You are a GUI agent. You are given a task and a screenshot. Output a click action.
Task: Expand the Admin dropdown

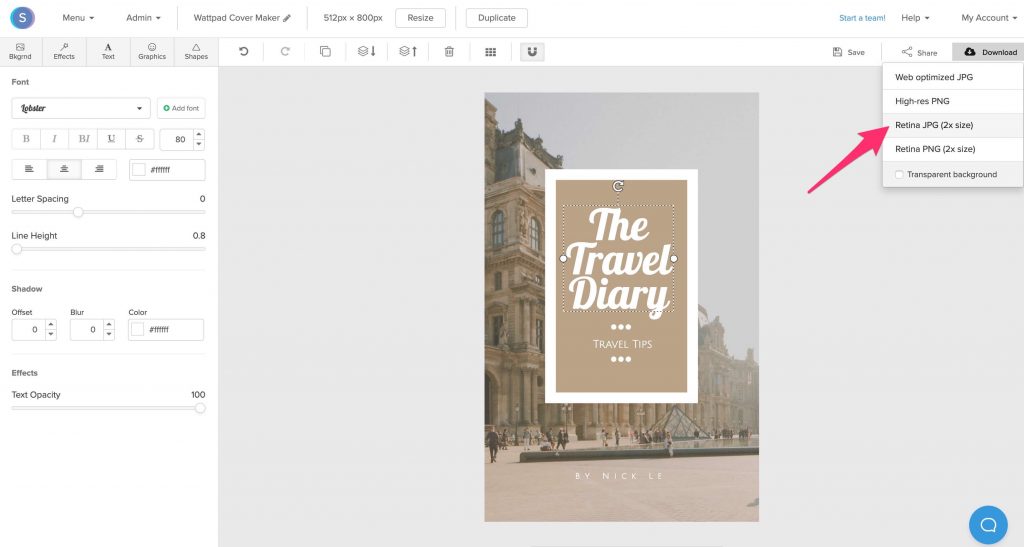(x=143, y=18)
